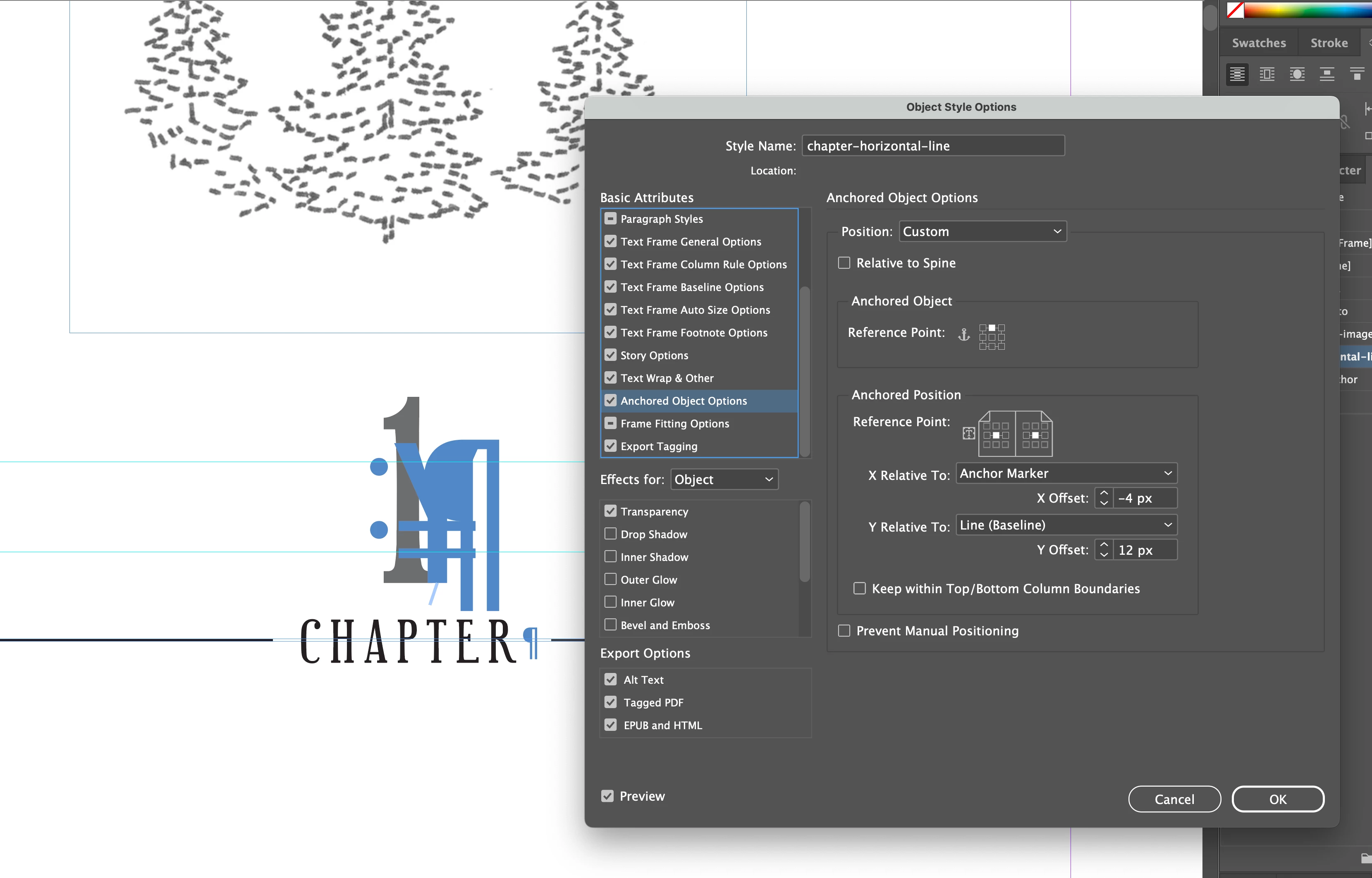
Task: Select the Jump to Next Column icon
Action: coord(1357,75)
